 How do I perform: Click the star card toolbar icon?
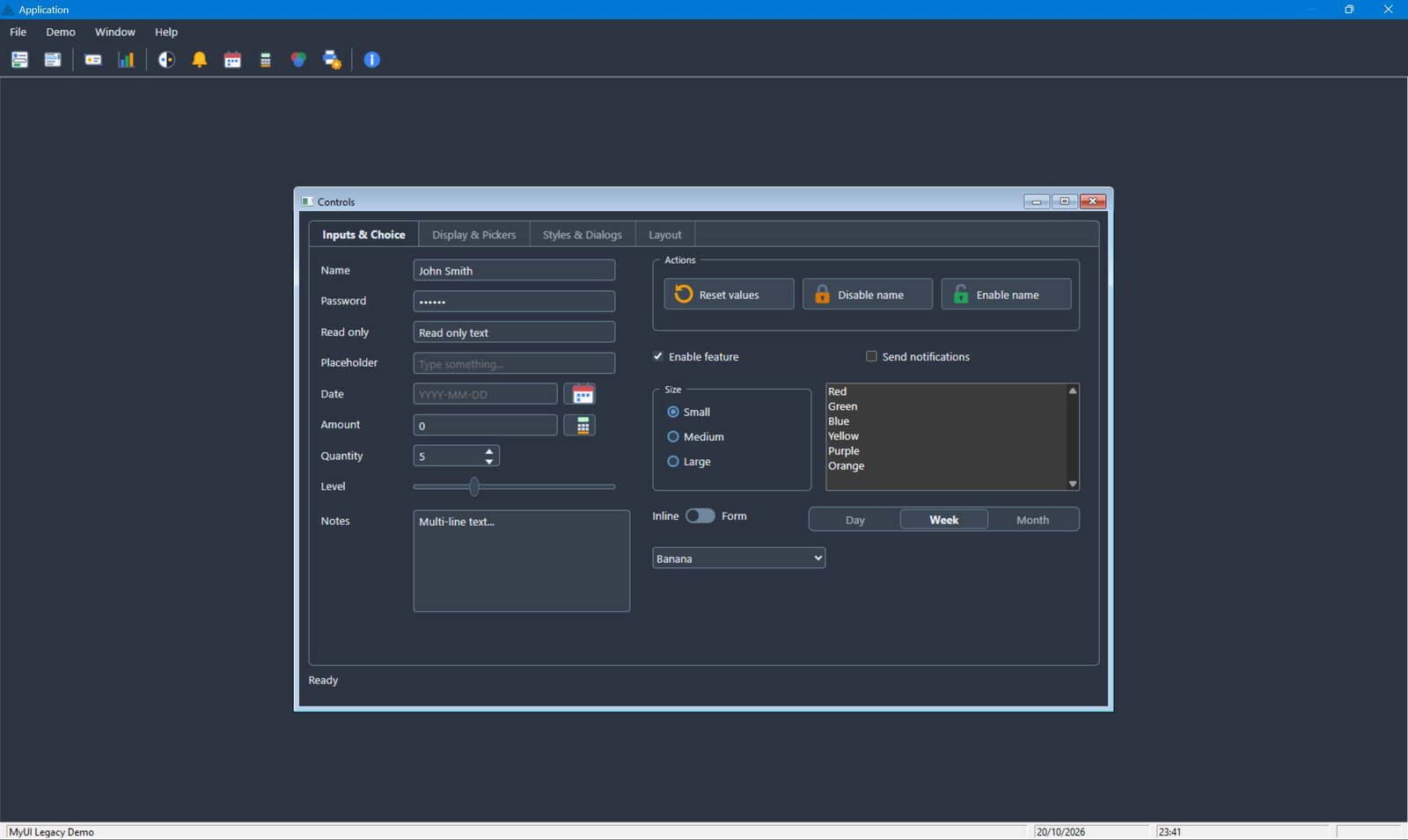(93, 60)
